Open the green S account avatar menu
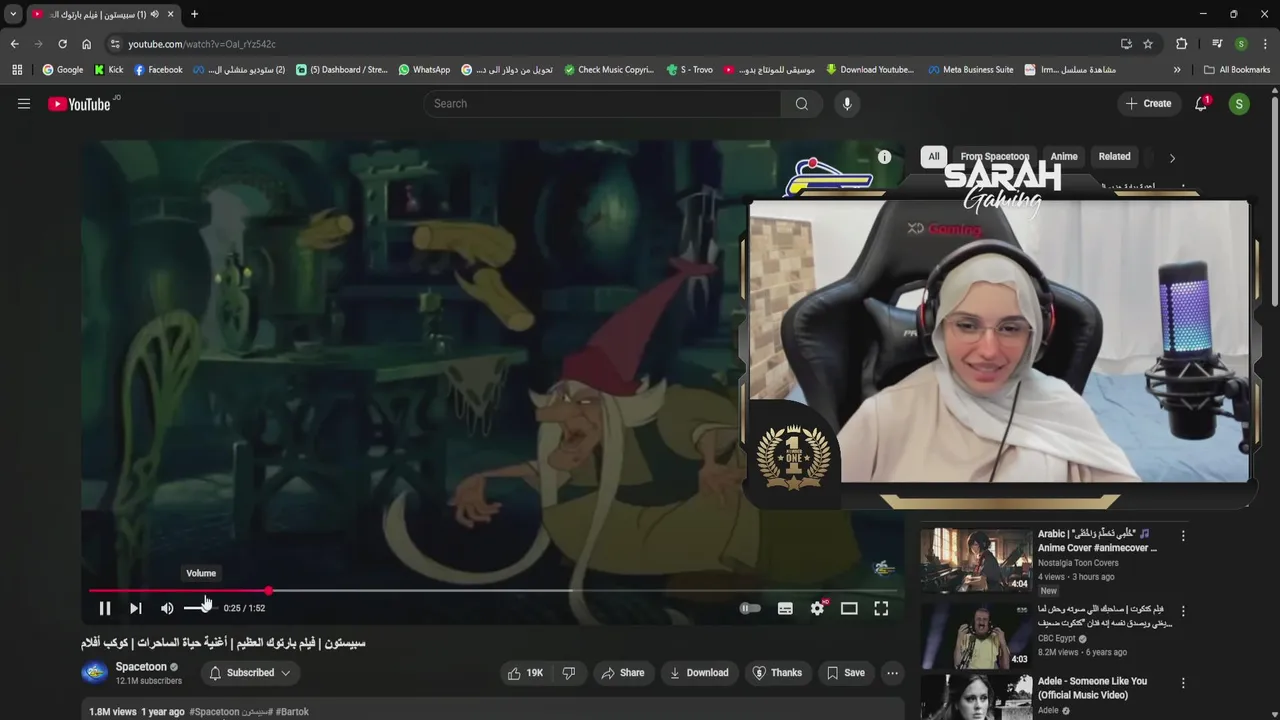Screen dimensions: 1280x720 1239,104
